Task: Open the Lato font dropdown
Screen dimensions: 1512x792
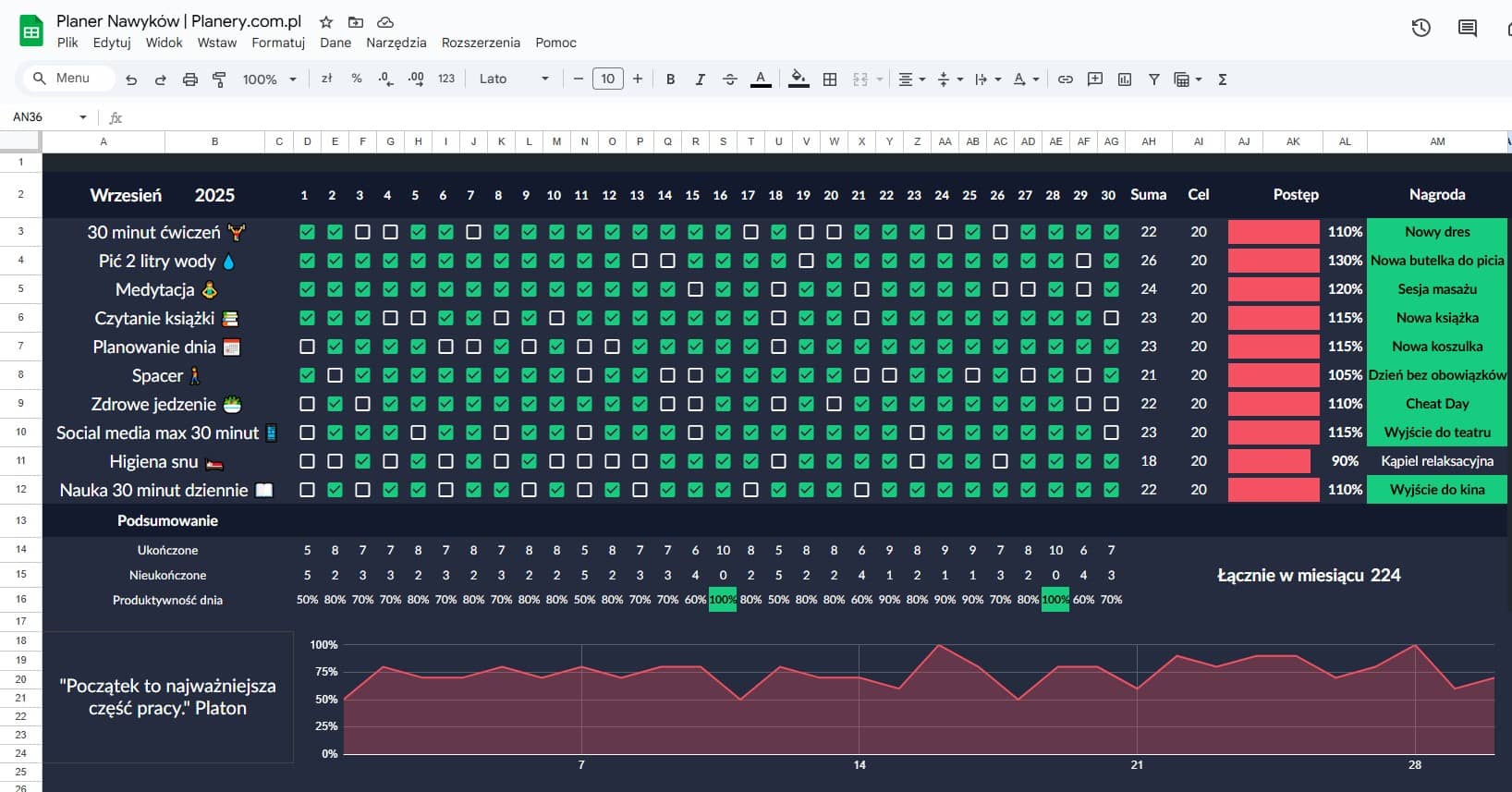Action: click(514, 79)
